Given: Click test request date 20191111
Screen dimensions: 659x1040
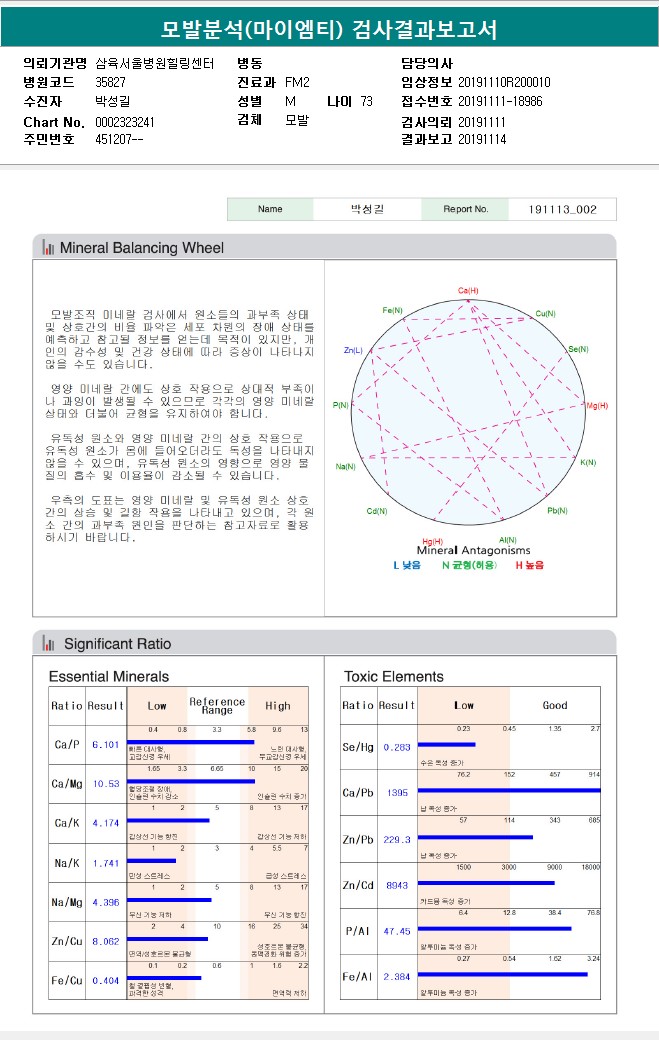Looking at the screenshot, I should (x=482, y=122).
